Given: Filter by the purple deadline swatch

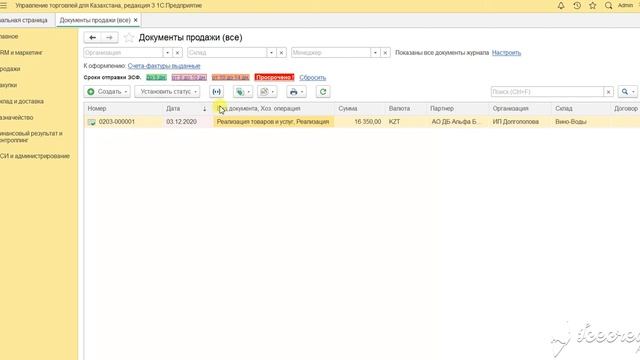Looking at the screenshot, I should pyautogui.click(x=189, y=78).
